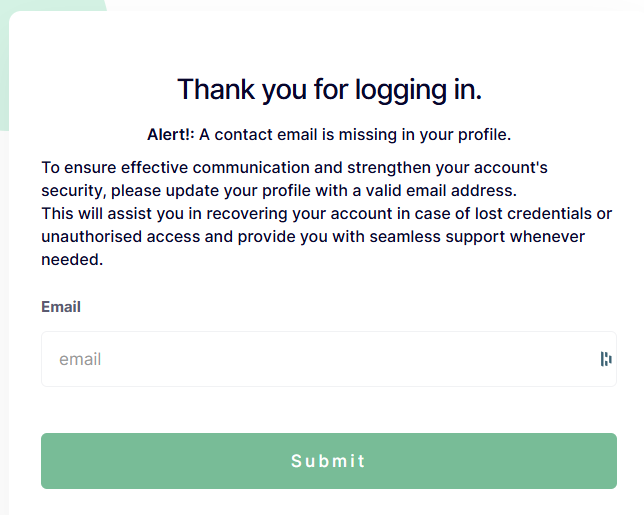Click 'This will assist you' sentence start
Screen dimensions: 644x515
(113, 214)
